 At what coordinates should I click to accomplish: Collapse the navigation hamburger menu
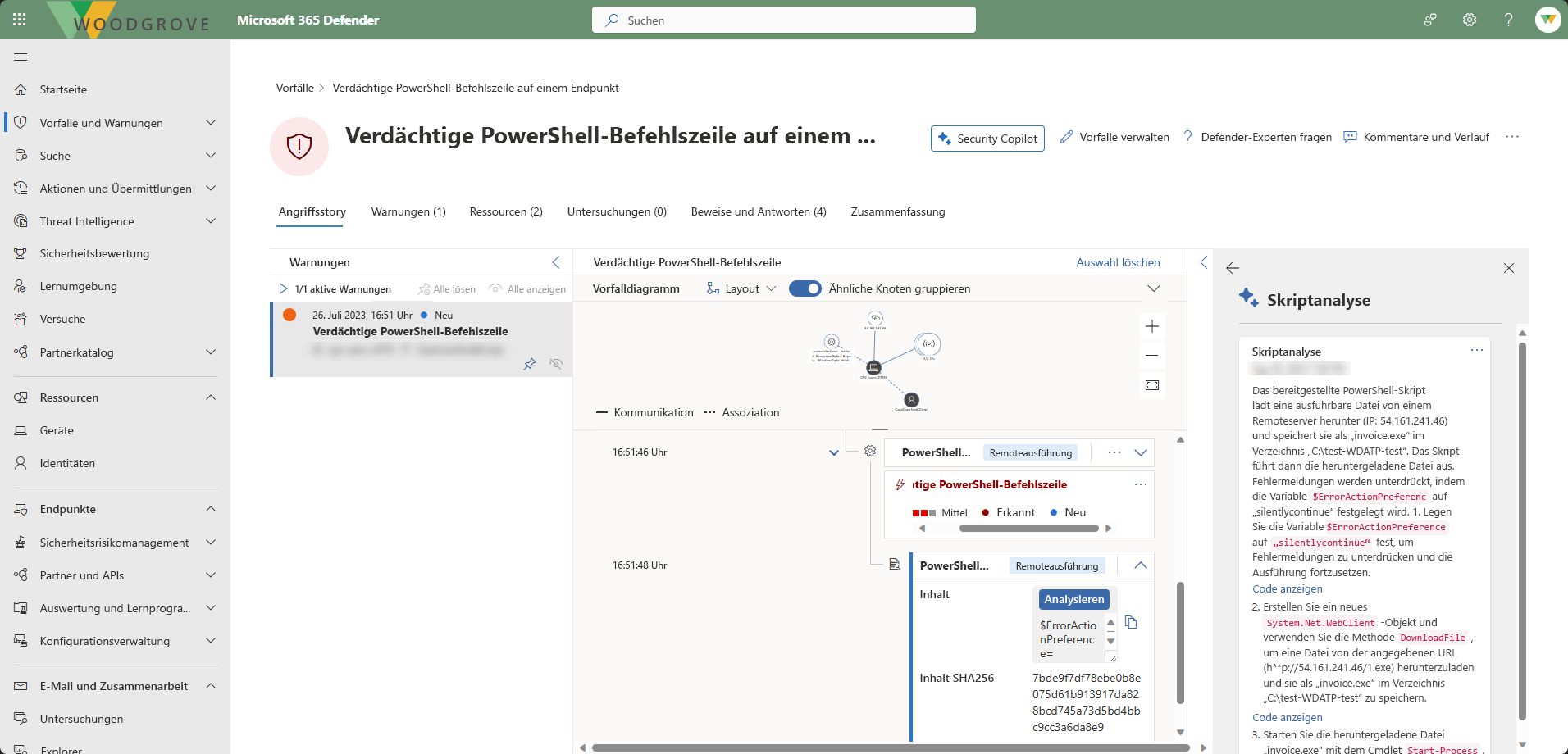(21, 57)
